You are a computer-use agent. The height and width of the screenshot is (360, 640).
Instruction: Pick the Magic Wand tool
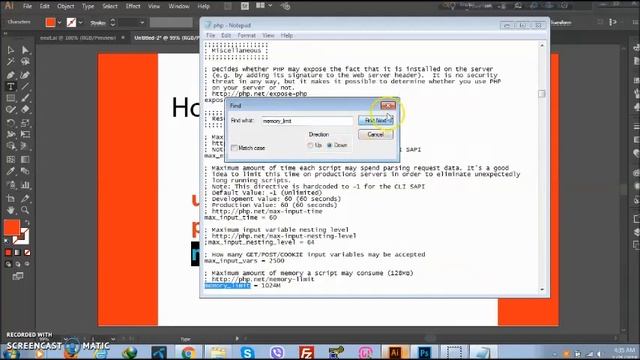pos(11,62)
